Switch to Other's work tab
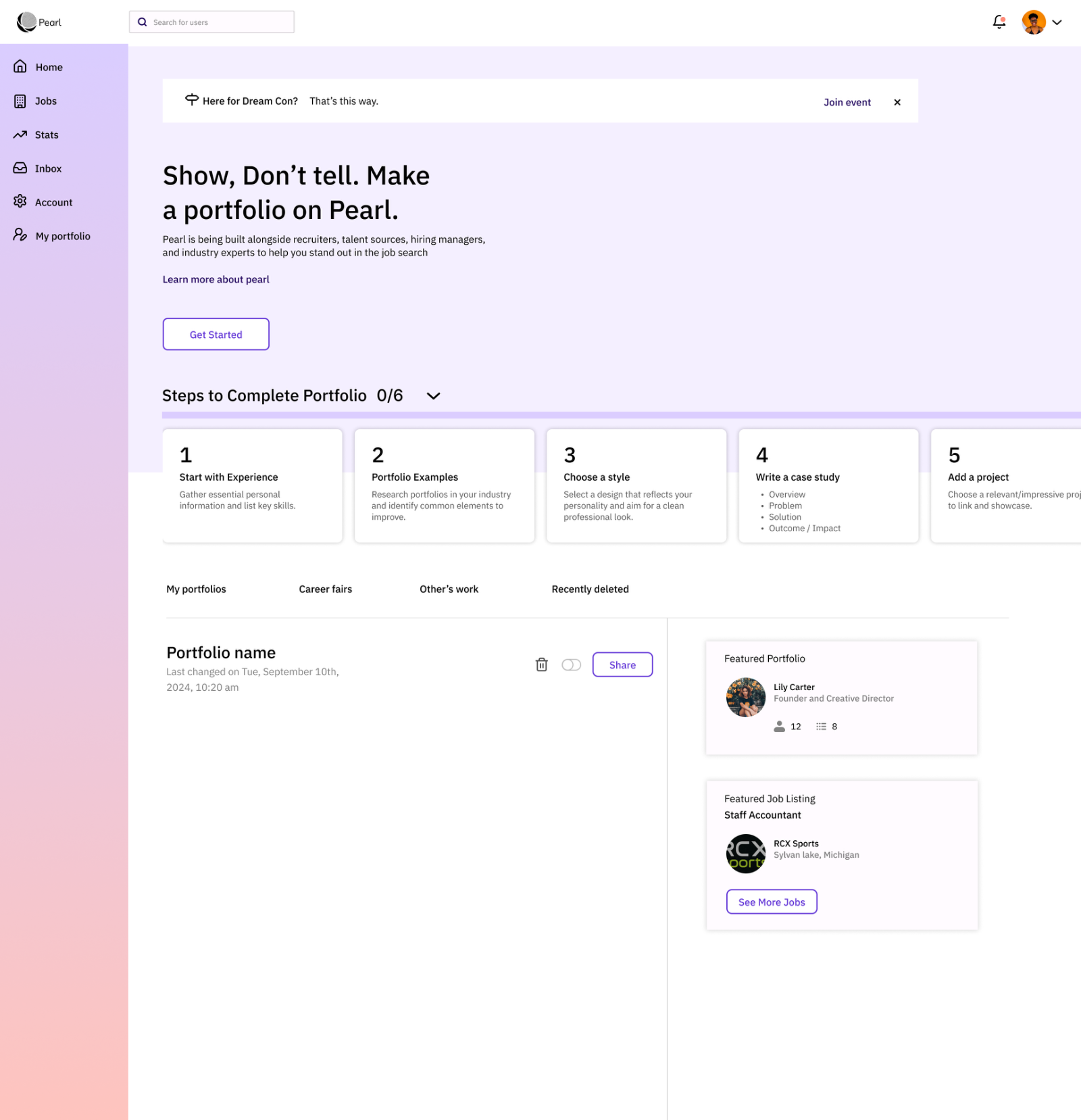Viewport: 1081px width, 1120px height. [x=449, y=589]
